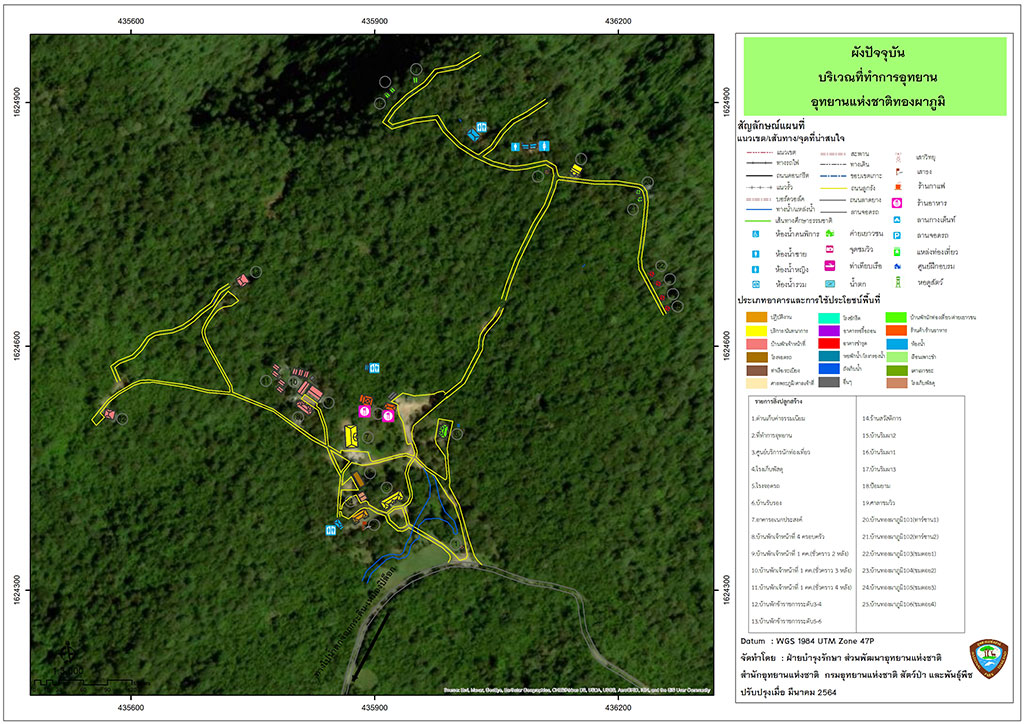
Task: Click the green camp icon on the map
Action: (x=444, y=430)
